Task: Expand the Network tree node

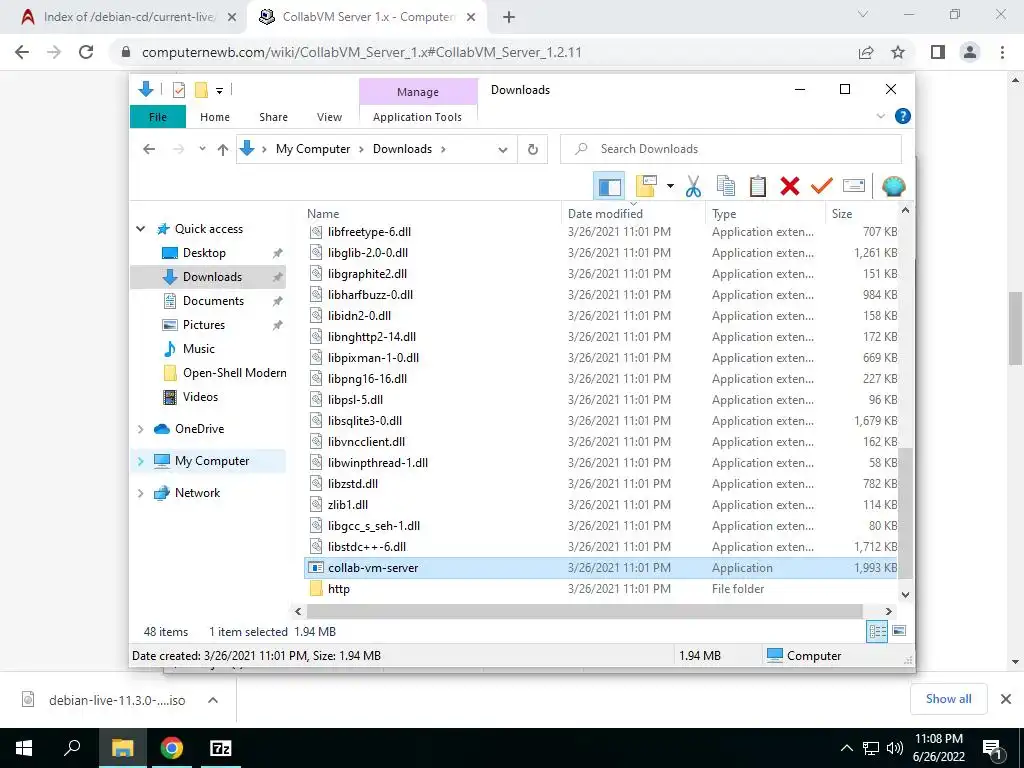Action: pos(140,493)
